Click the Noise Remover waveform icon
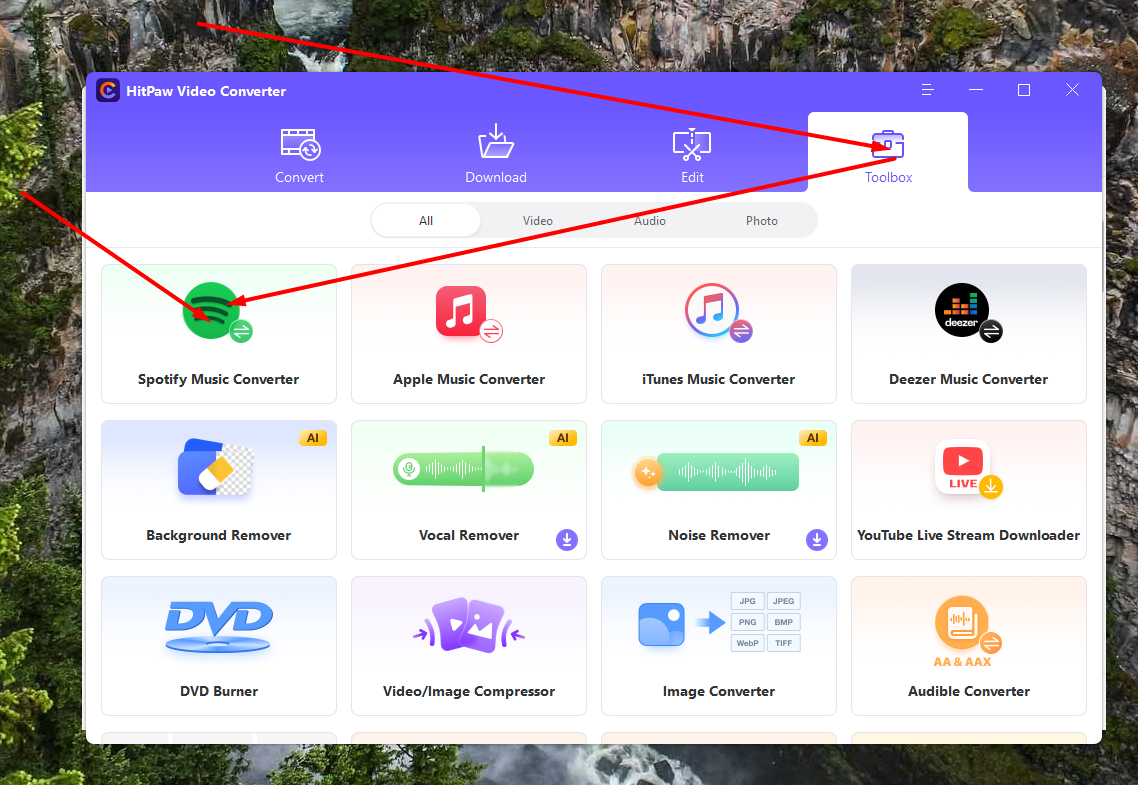 716,472
